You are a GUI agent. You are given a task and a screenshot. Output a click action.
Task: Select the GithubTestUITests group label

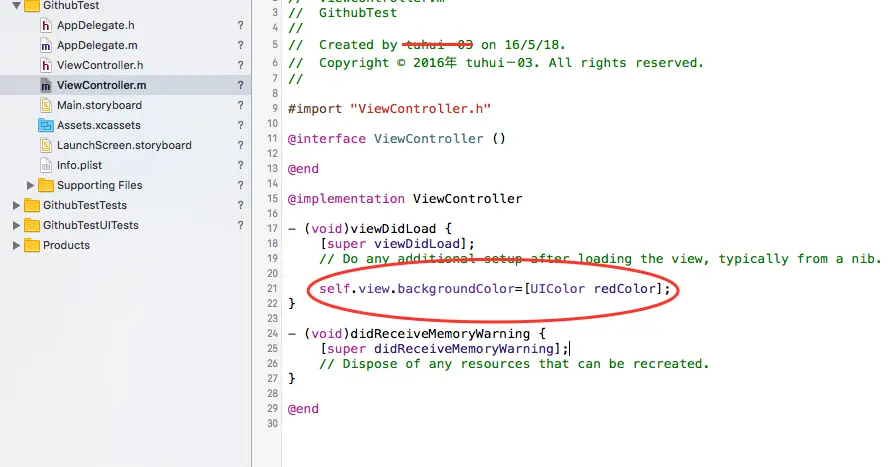tap(90, 225)
